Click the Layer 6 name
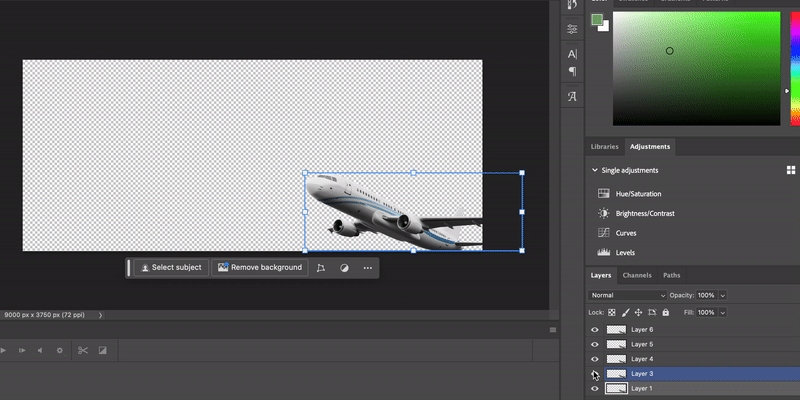Image resolution: width=800 pixels, height=400 pixels. click(x=642, y=330)
